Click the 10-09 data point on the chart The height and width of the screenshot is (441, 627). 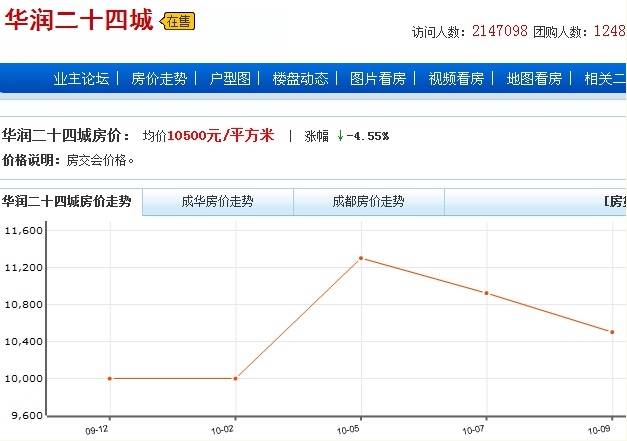tap(612, 332)
